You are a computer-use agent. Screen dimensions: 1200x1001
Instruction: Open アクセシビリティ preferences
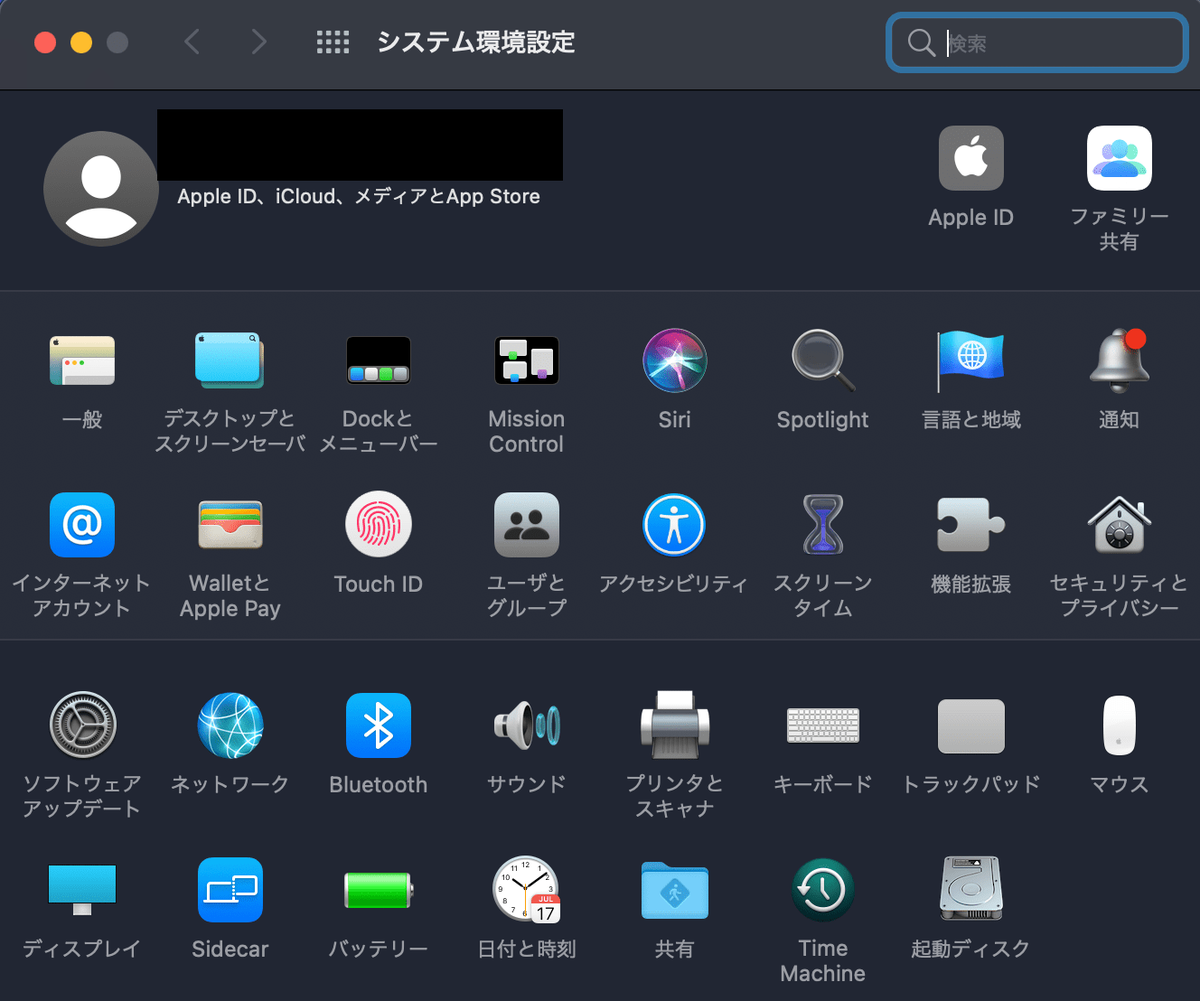(674, 525)
